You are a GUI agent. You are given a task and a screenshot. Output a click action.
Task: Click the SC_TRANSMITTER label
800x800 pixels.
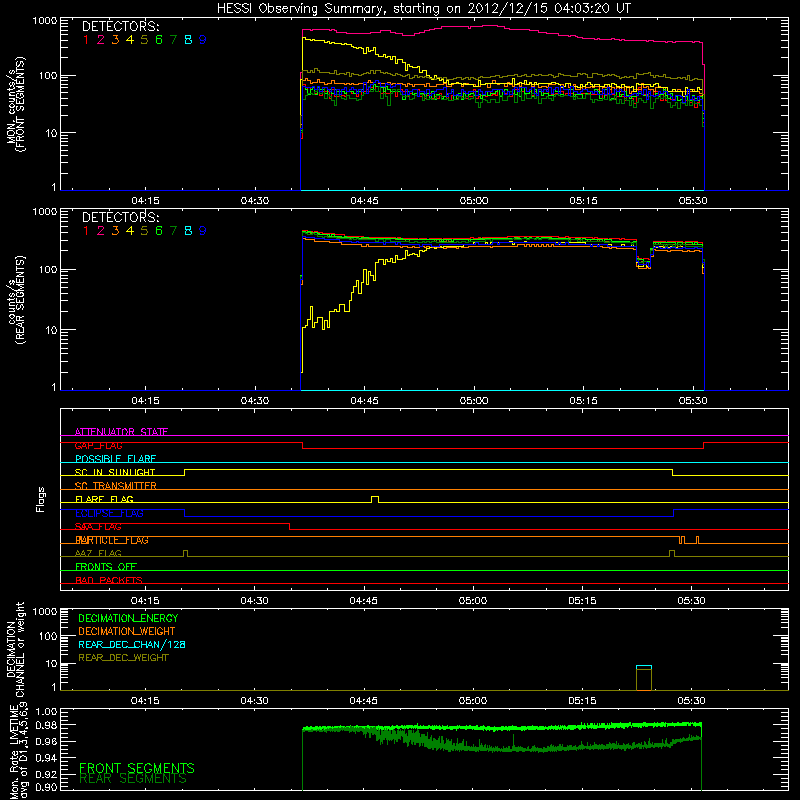(x=116, y=485)
